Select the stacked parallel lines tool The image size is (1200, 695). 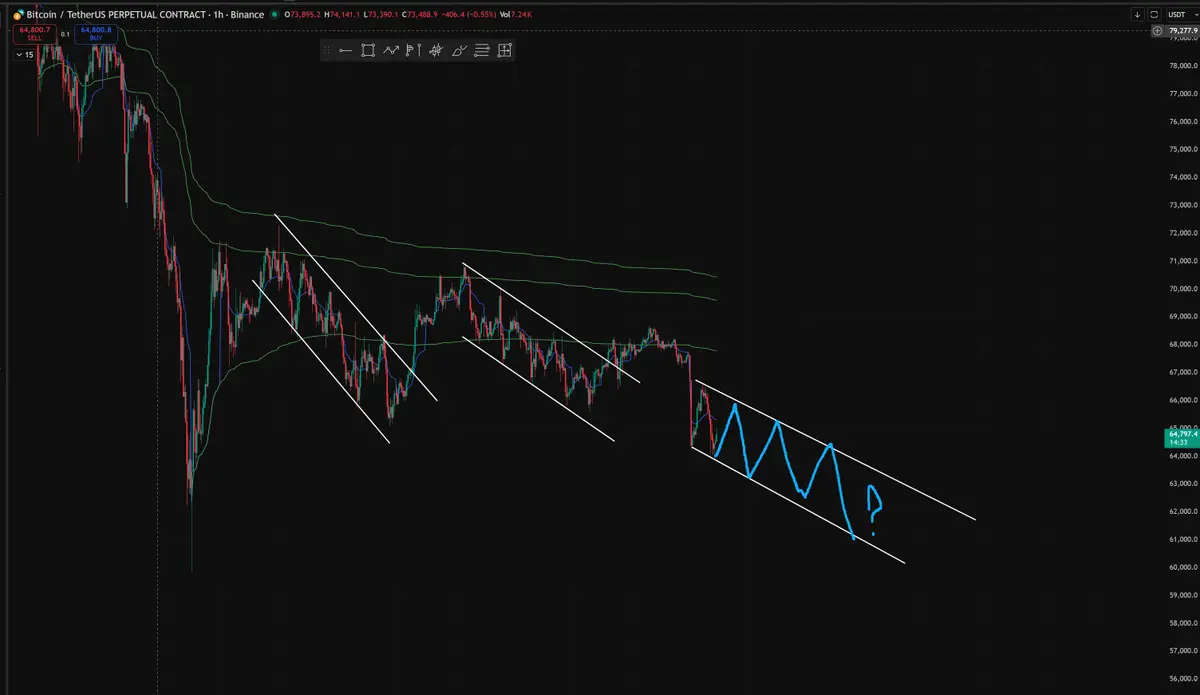482,50
